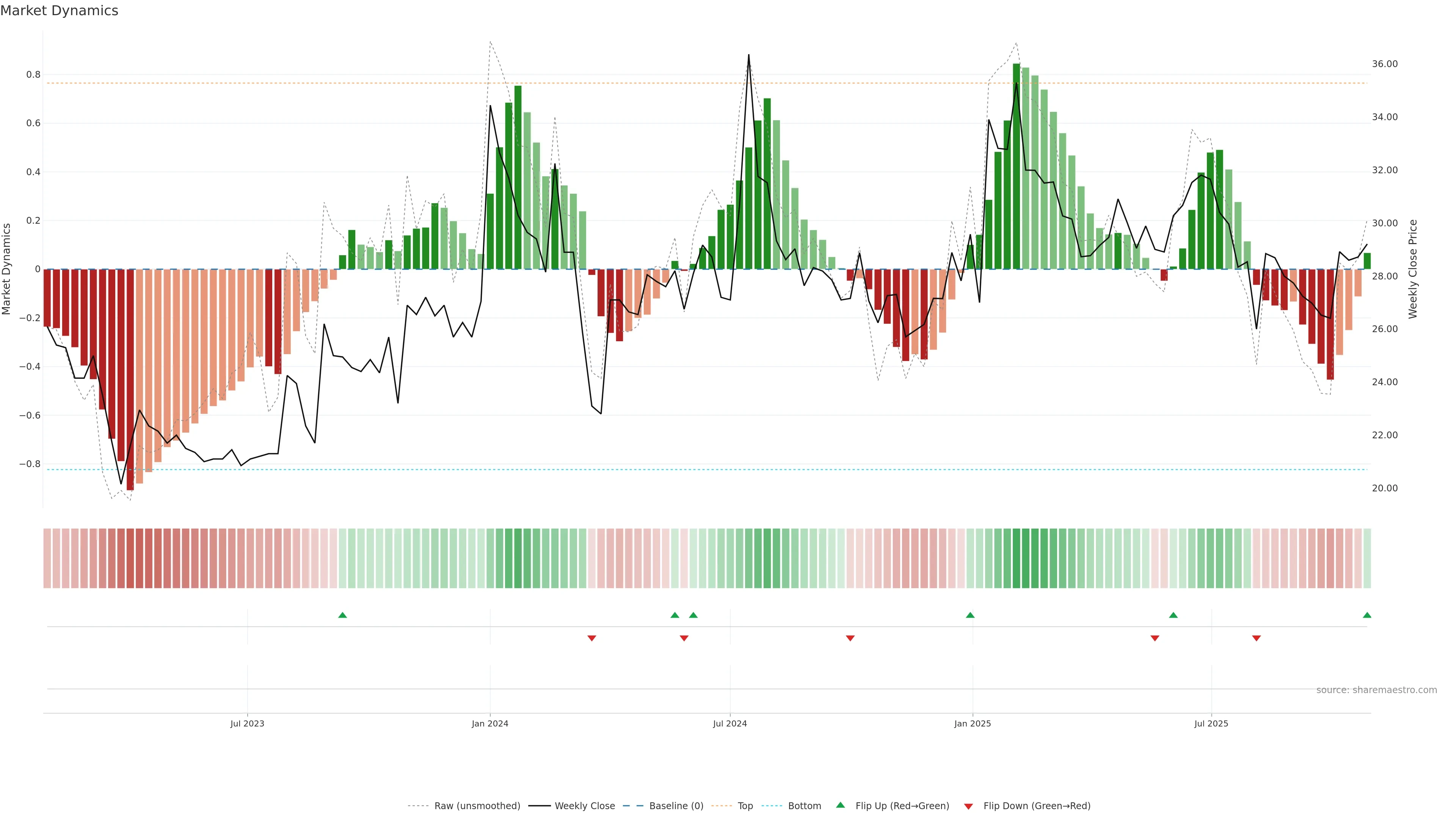Click the last green flip-up triangle marker

pos(1367,615)
